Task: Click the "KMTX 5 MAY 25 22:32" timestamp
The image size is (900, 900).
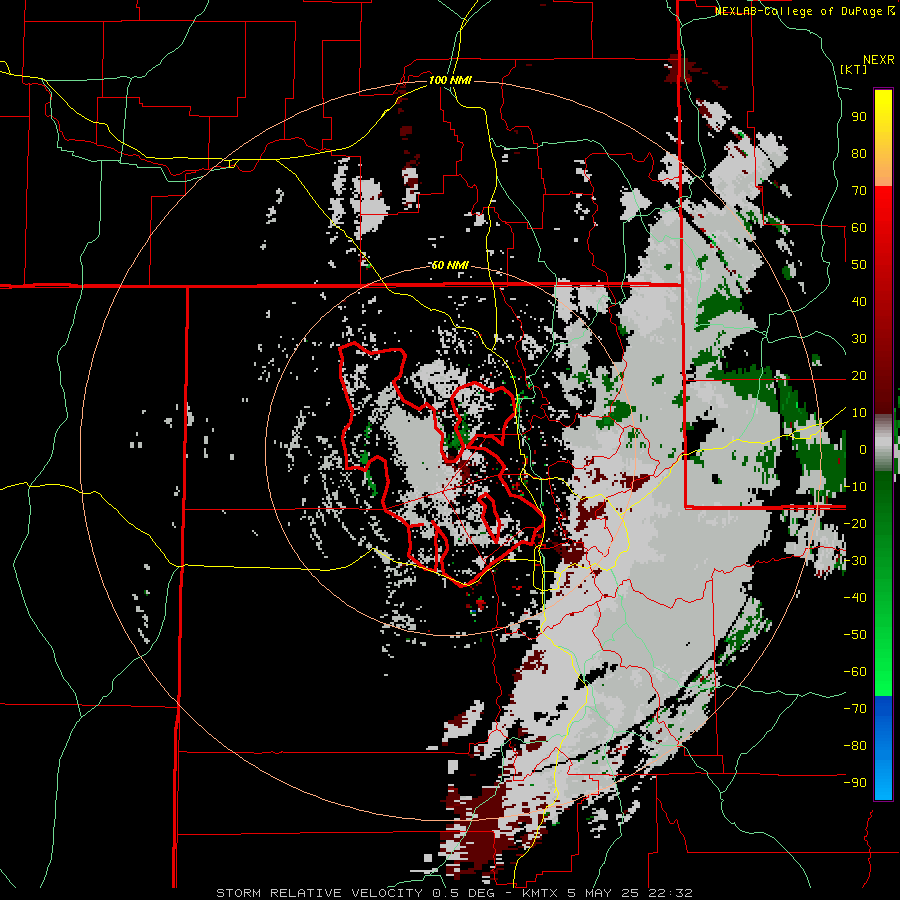Action: (607, 893)
